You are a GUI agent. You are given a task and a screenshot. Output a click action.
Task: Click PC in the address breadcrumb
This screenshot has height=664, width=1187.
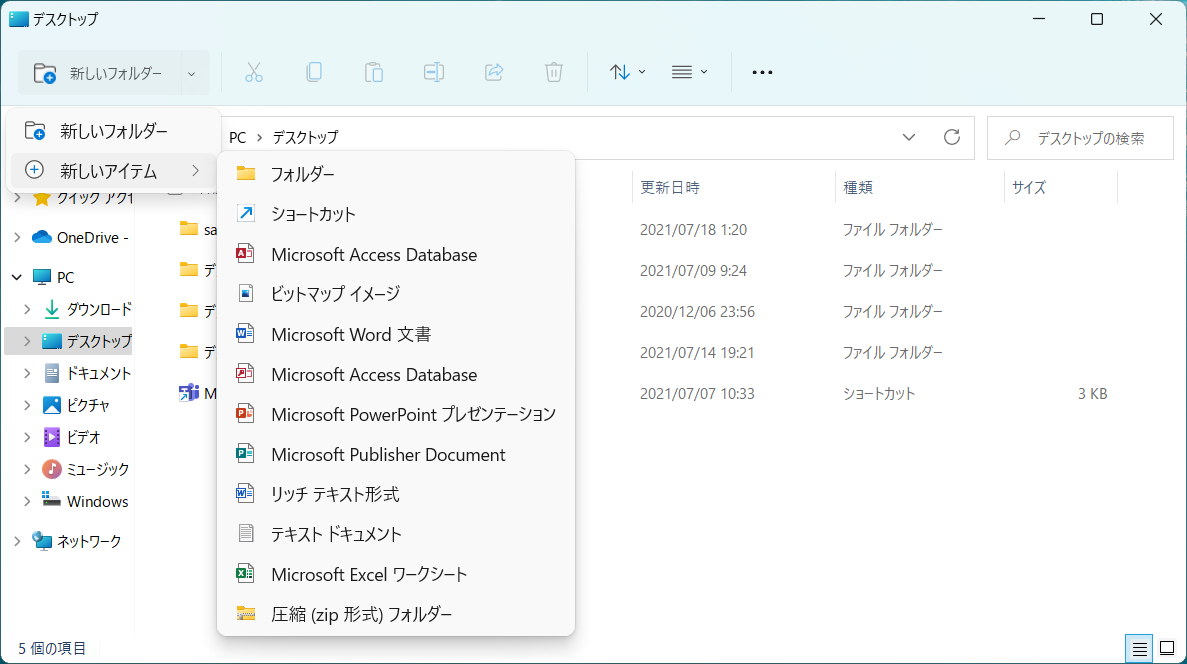pos(238,138)
